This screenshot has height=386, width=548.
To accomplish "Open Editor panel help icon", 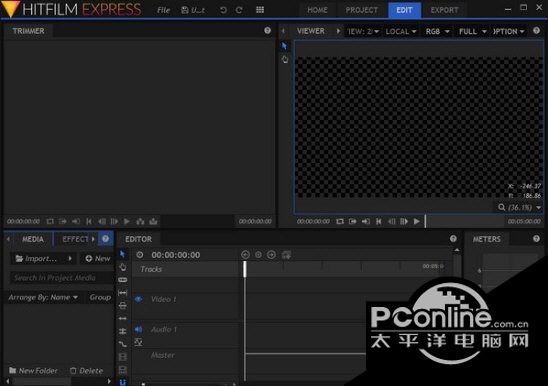I will tap(453, 238).
